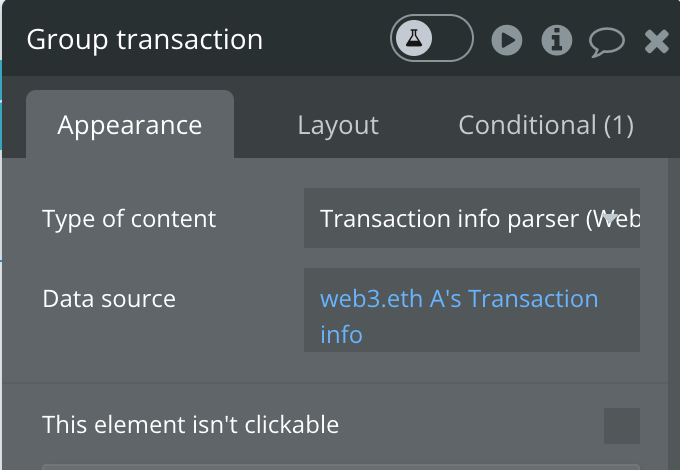This screenshot has height=470, width=680.
Task: Open the Layout tab
Action: pyautogui.click(x=338, y=125)
